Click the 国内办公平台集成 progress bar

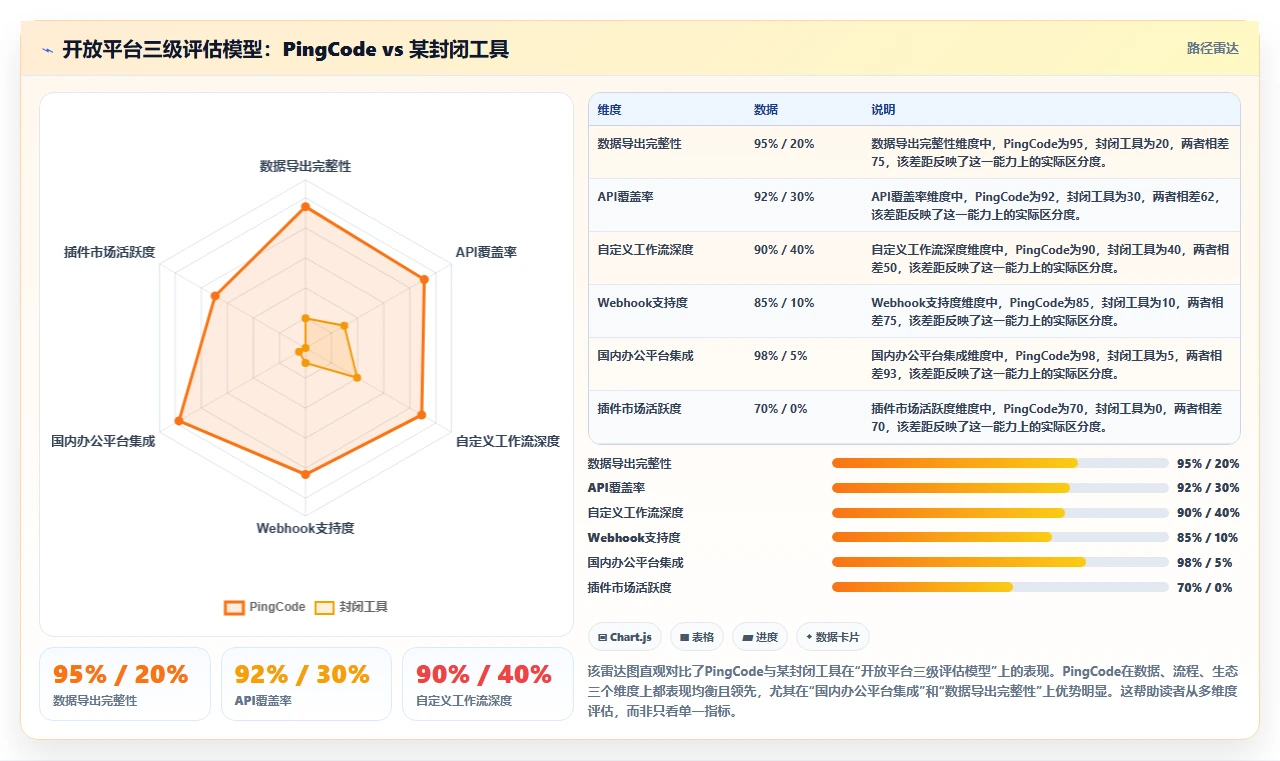(1000, 563)
